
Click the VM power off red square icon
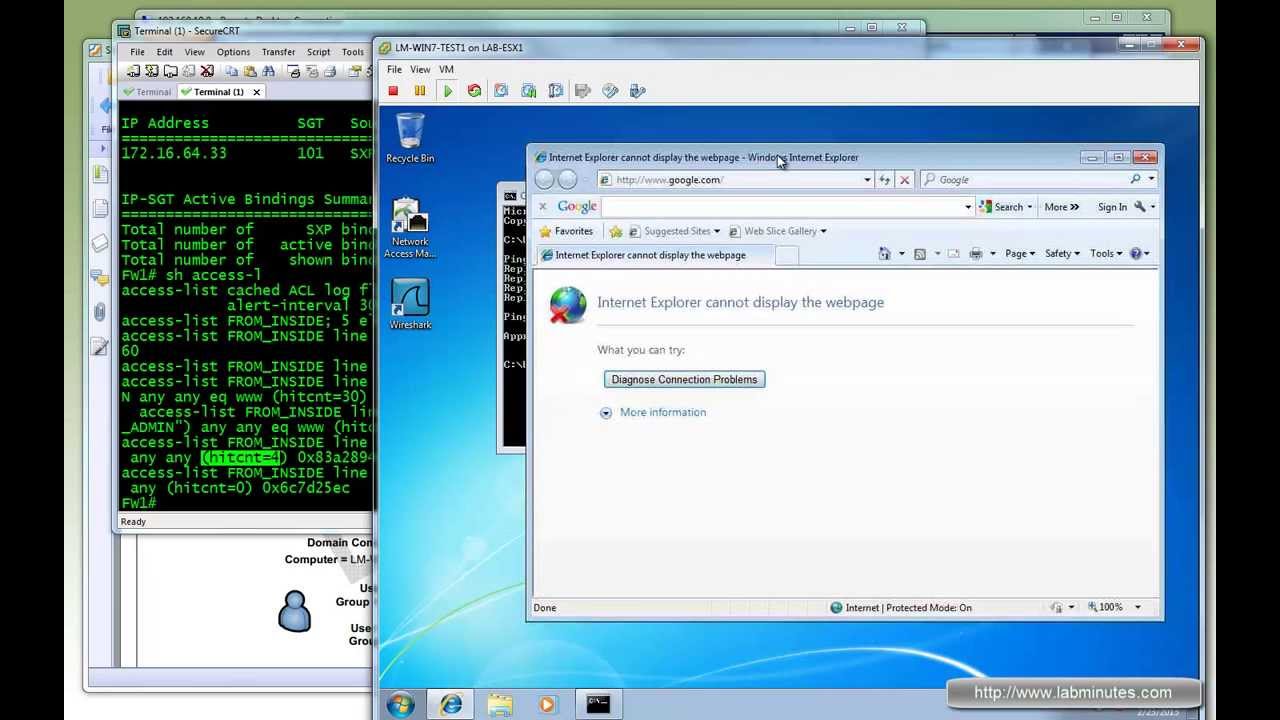pyautogui.click(x=393, y=91)
